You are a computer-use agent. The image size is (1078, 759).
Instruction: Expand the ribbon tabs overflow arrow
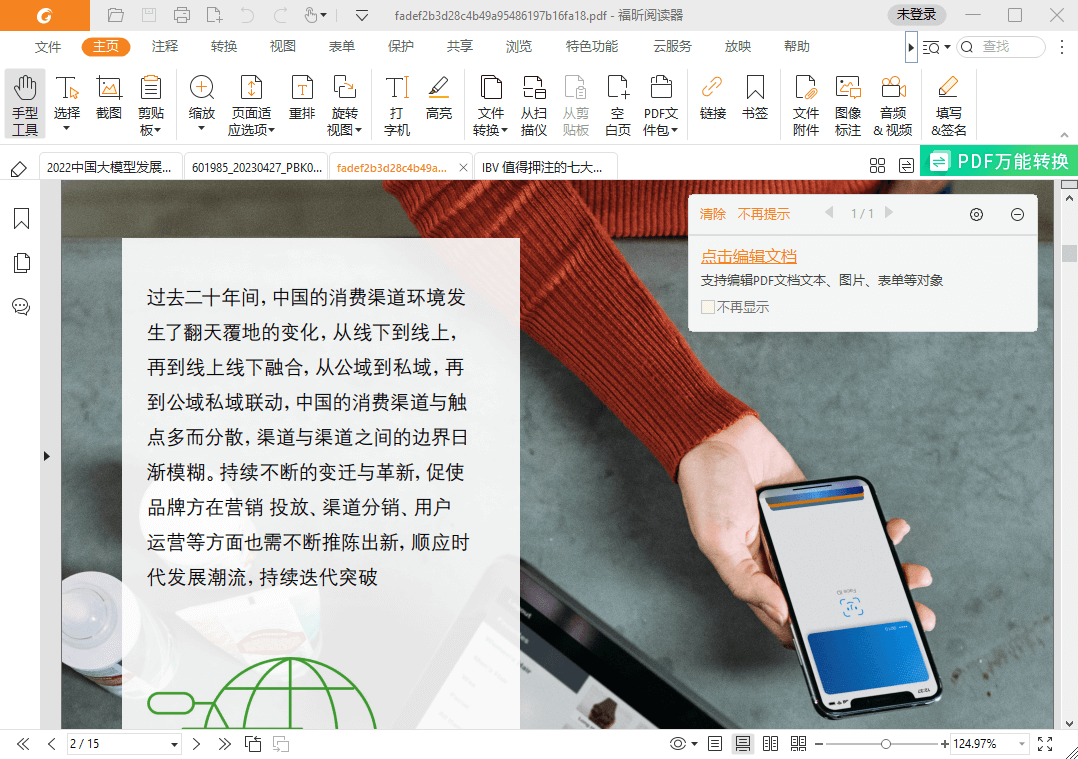click(911, 47)
